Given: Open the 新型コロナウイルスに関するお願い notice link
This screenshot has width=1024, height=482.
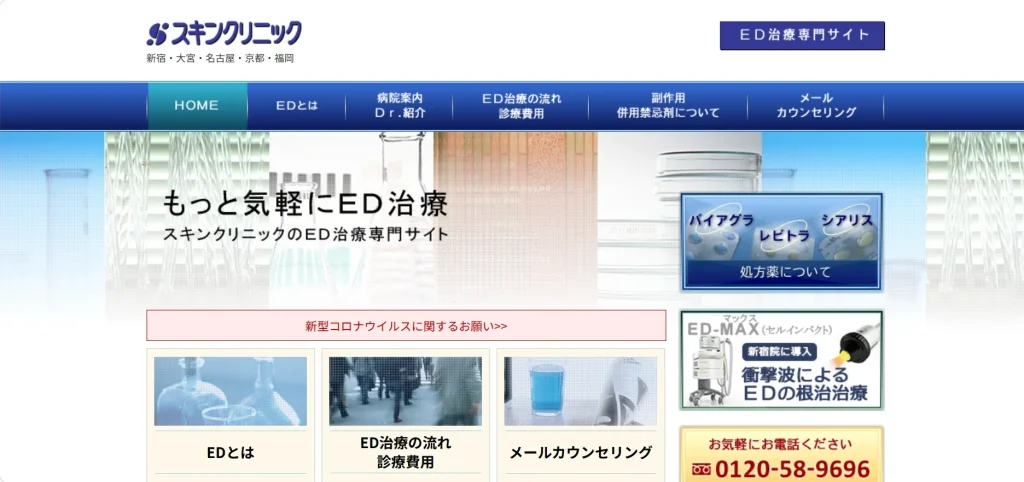Looking at the screenshot, I should [406, 326].
